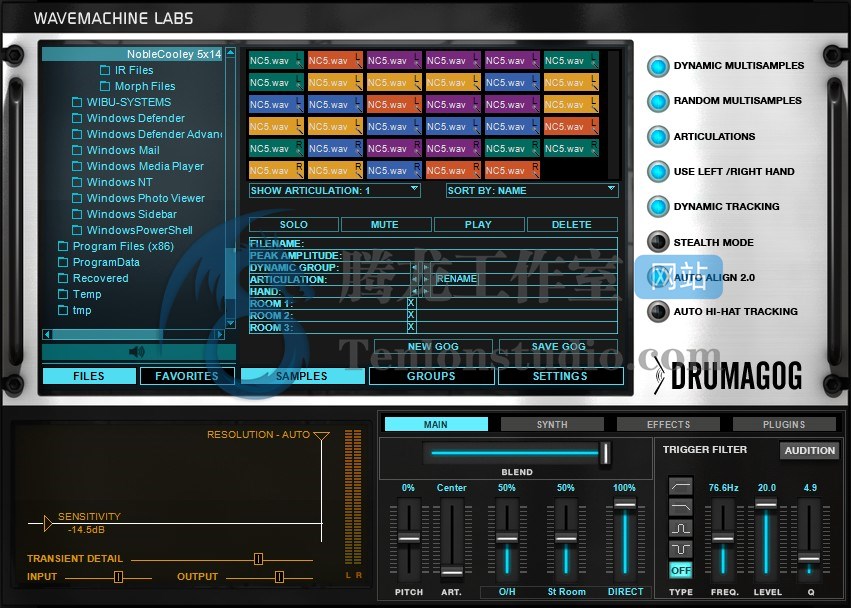Click the Blend slider handle
The image size is (851, 608).
tap(605, 454)
